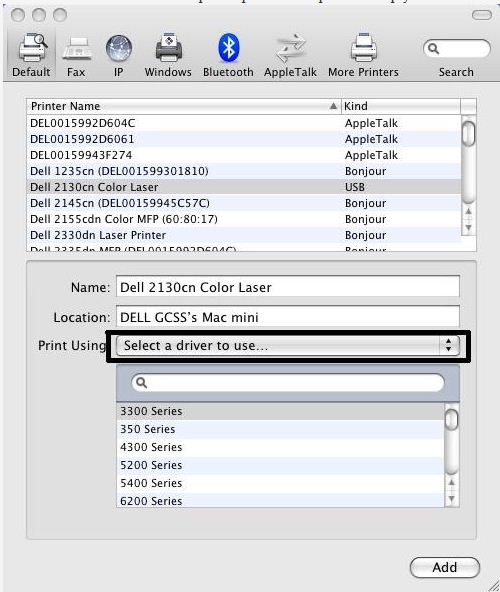Viewport: 500px width, 592px height.
Task: Select Dell 2330dn Laser Printer row
Action: tap(244, 235)
